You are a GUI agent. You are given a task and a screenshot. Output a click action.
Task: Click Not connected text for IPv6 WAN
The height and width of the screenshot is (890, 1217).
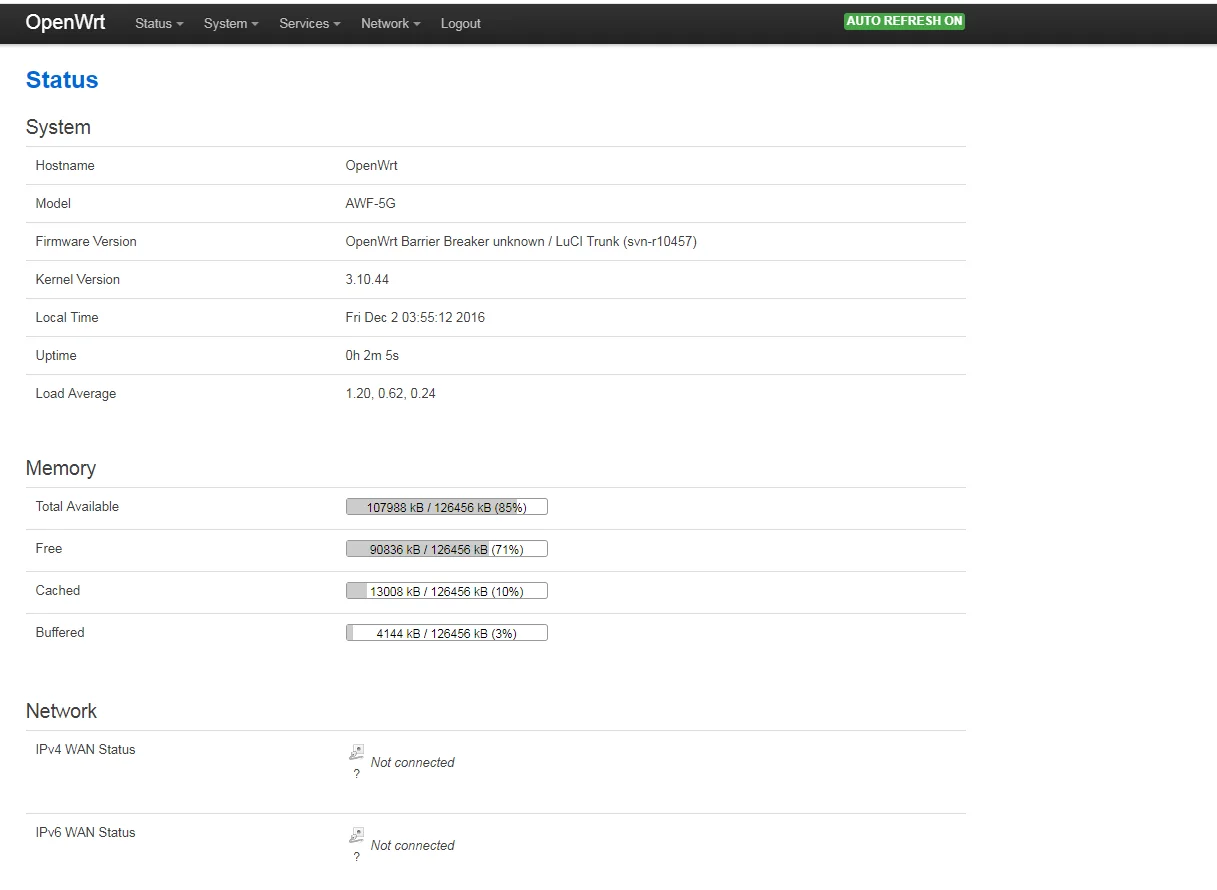(x=412, y=845)
